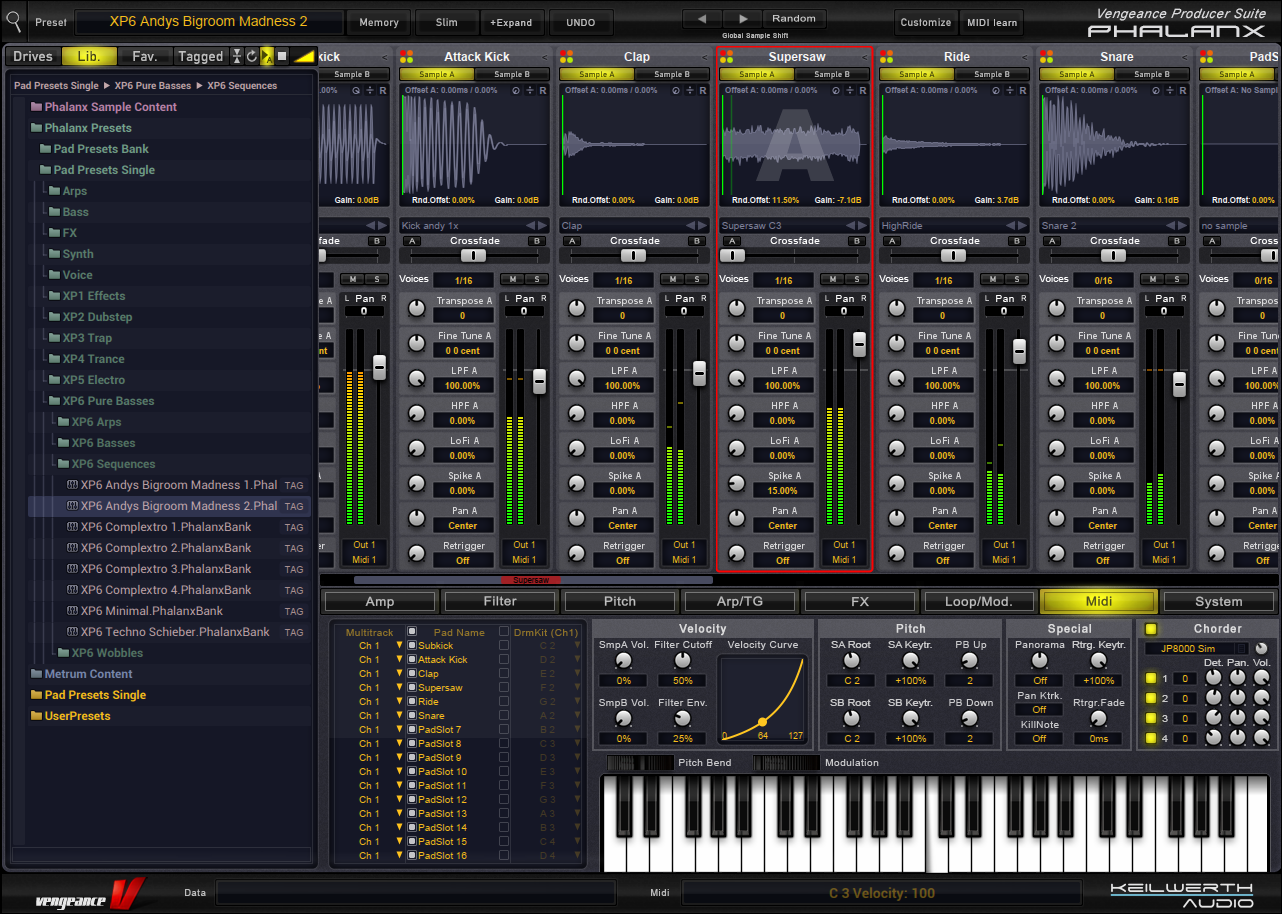Click the Ride volume fader handle
The image size is (1282, 914).
click(x=1019, y=351)
